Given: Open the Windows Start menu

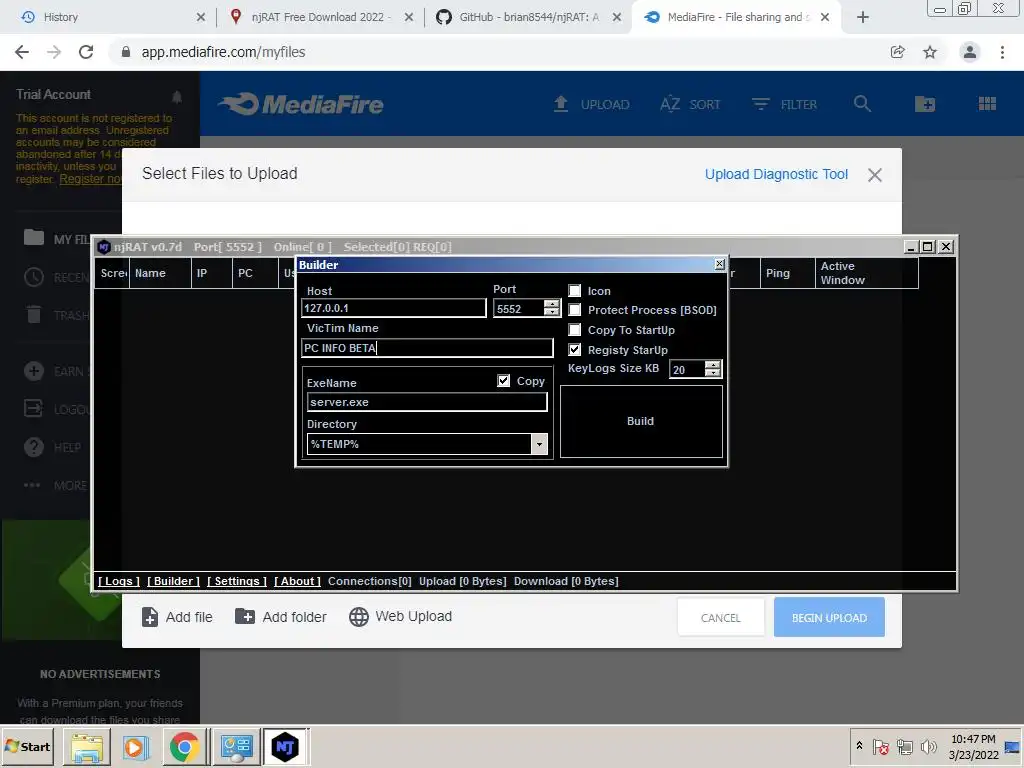Looking at the screenshot, I should (x=28, y=747).
